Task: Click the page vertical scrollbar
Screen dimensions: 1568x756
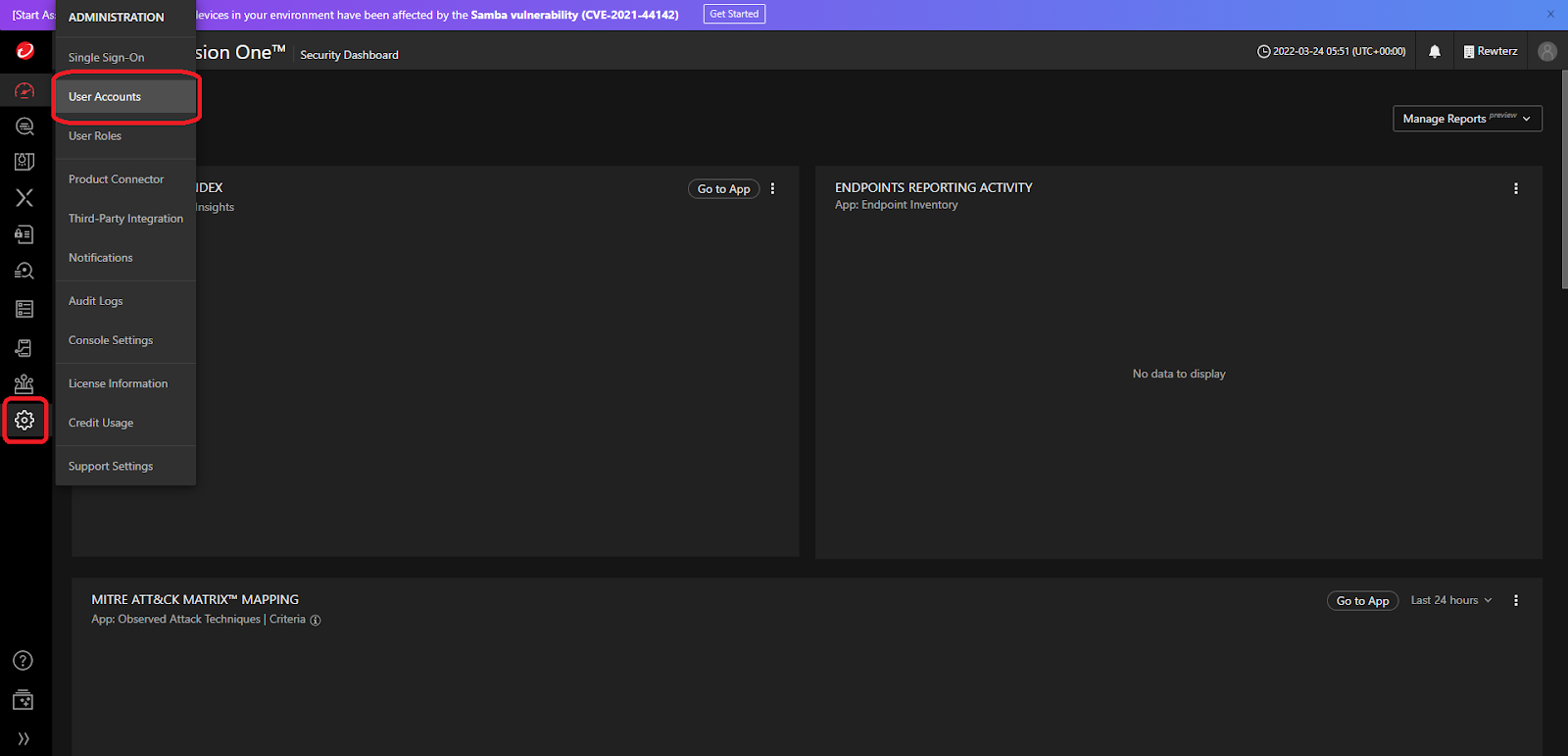Action: (1564, 179)
